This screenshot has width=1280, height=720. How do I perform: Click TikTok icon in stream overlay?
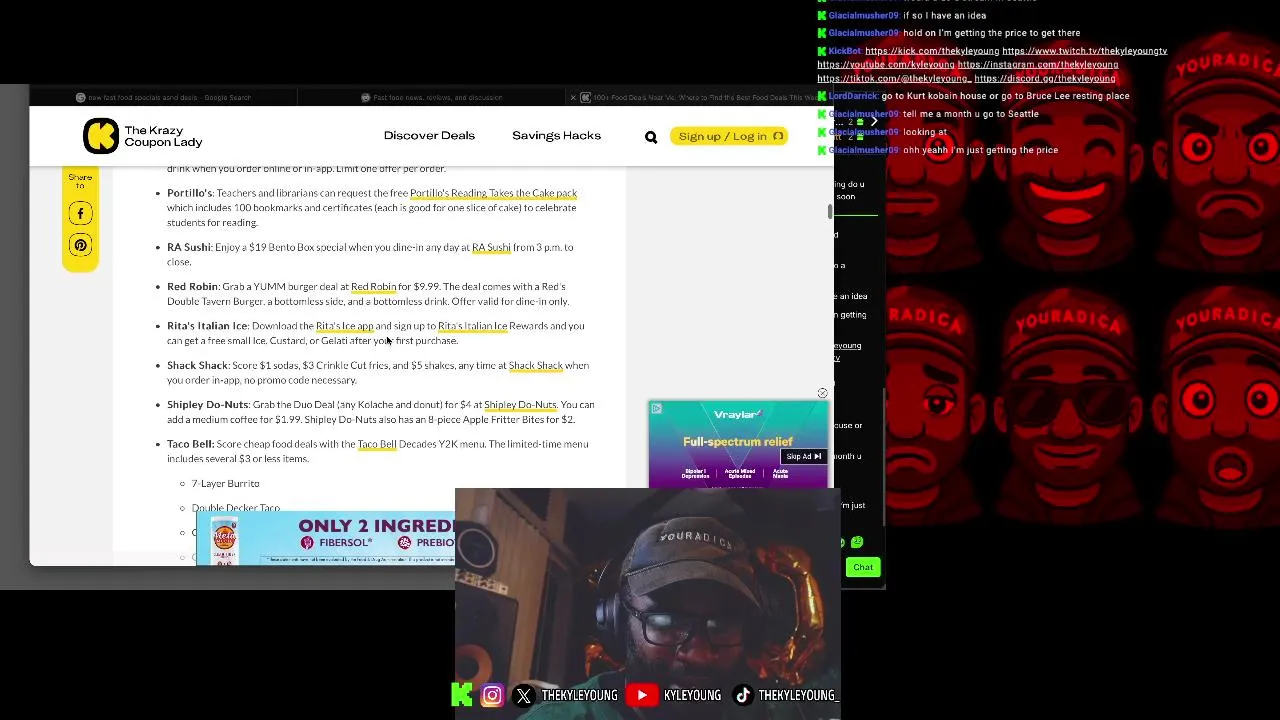pyautogui.click(x=742, y=695)
